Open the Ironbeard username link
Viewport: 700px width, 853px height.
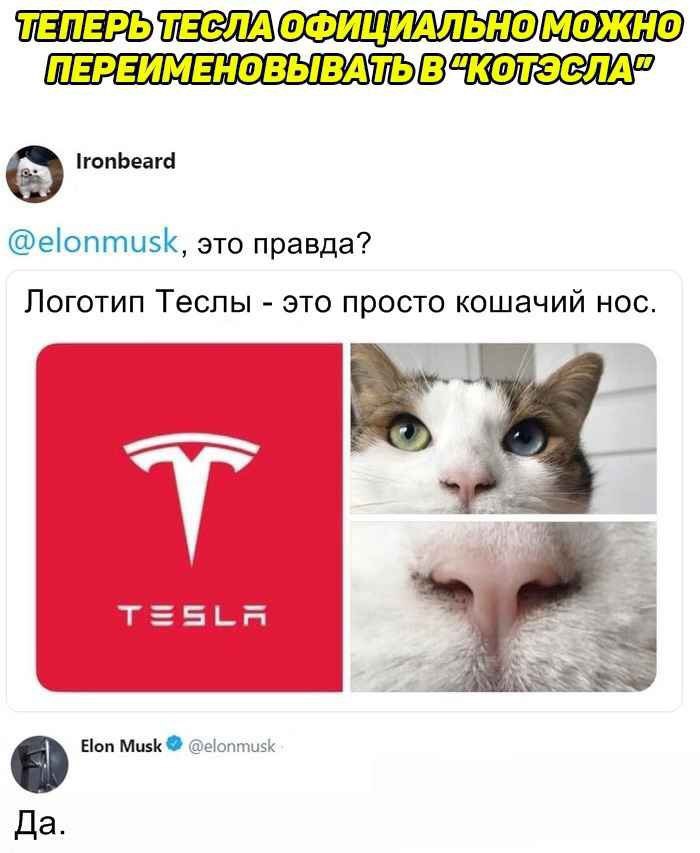(x=126, y=162)
